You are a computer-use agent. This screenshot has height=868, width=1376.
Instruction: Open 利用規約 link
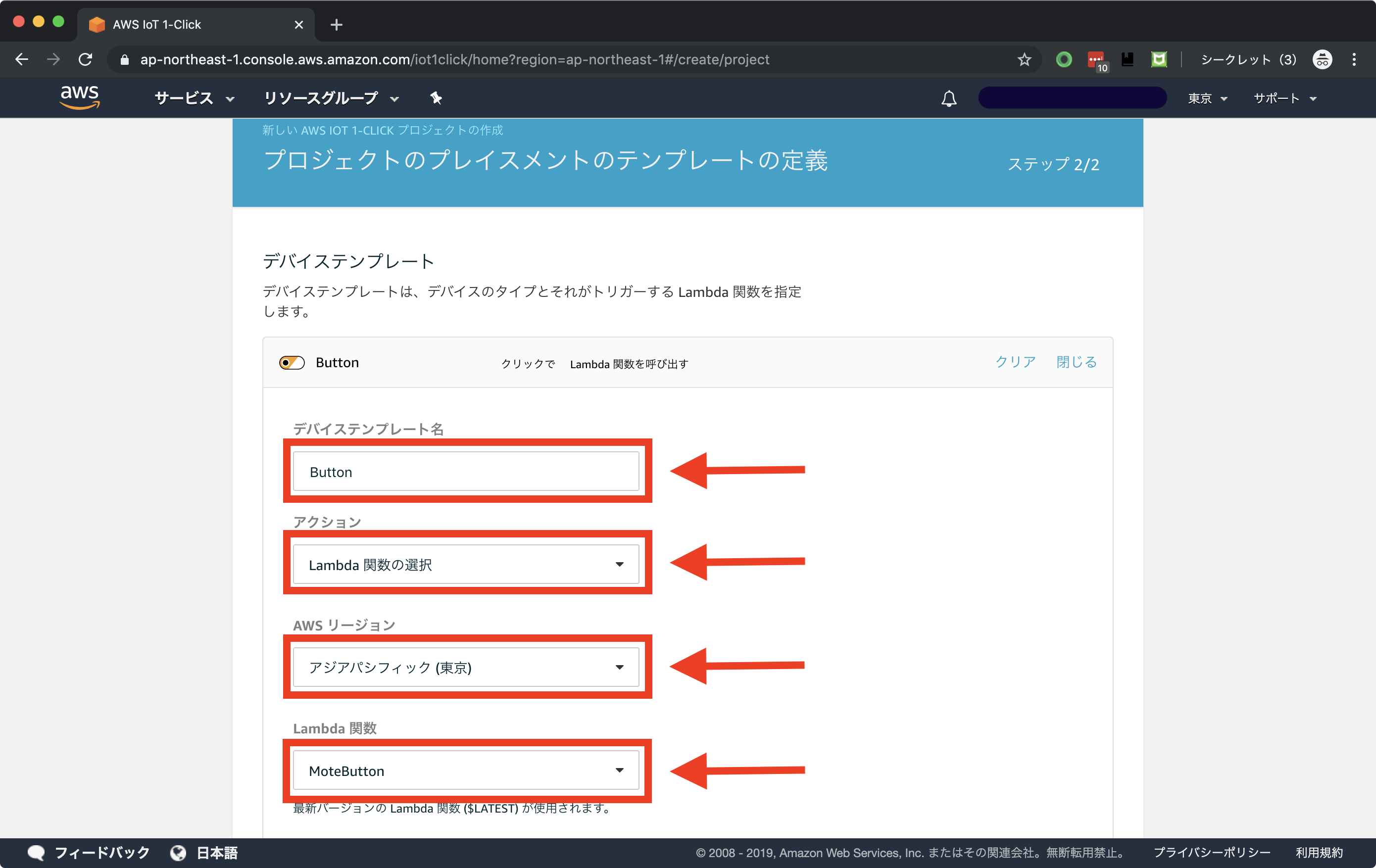tap(1319, 853)
